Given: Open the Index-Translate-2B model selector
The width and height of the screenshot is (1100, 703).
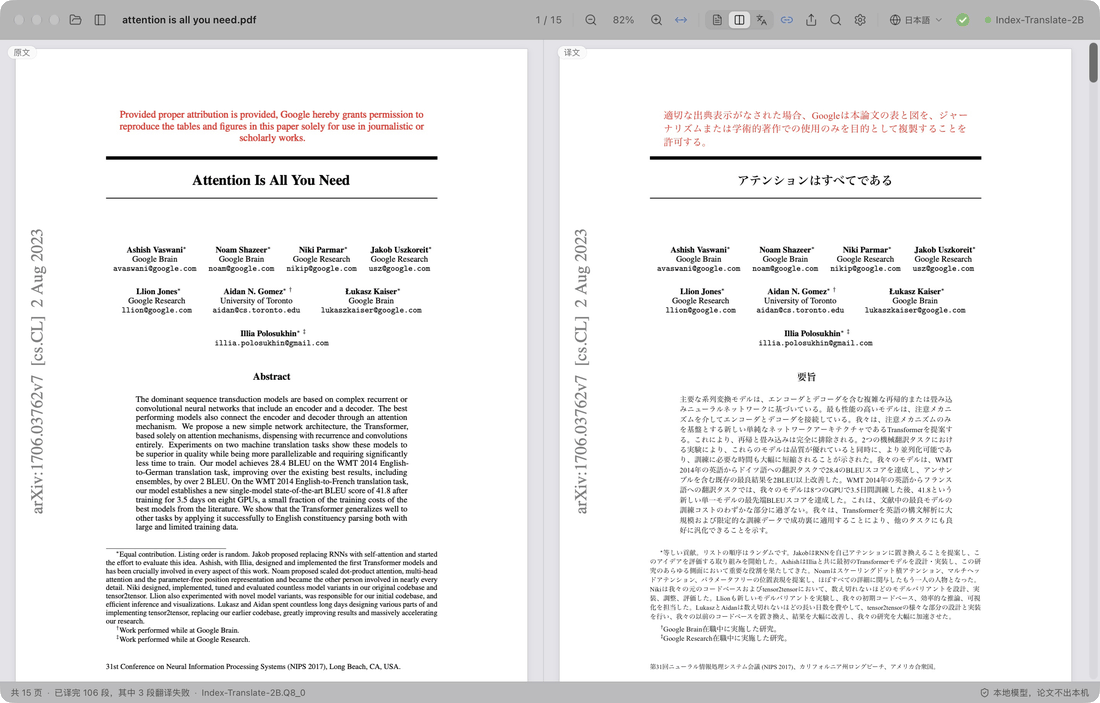Looking at the screenshot, I should [x=1035, y=20].
